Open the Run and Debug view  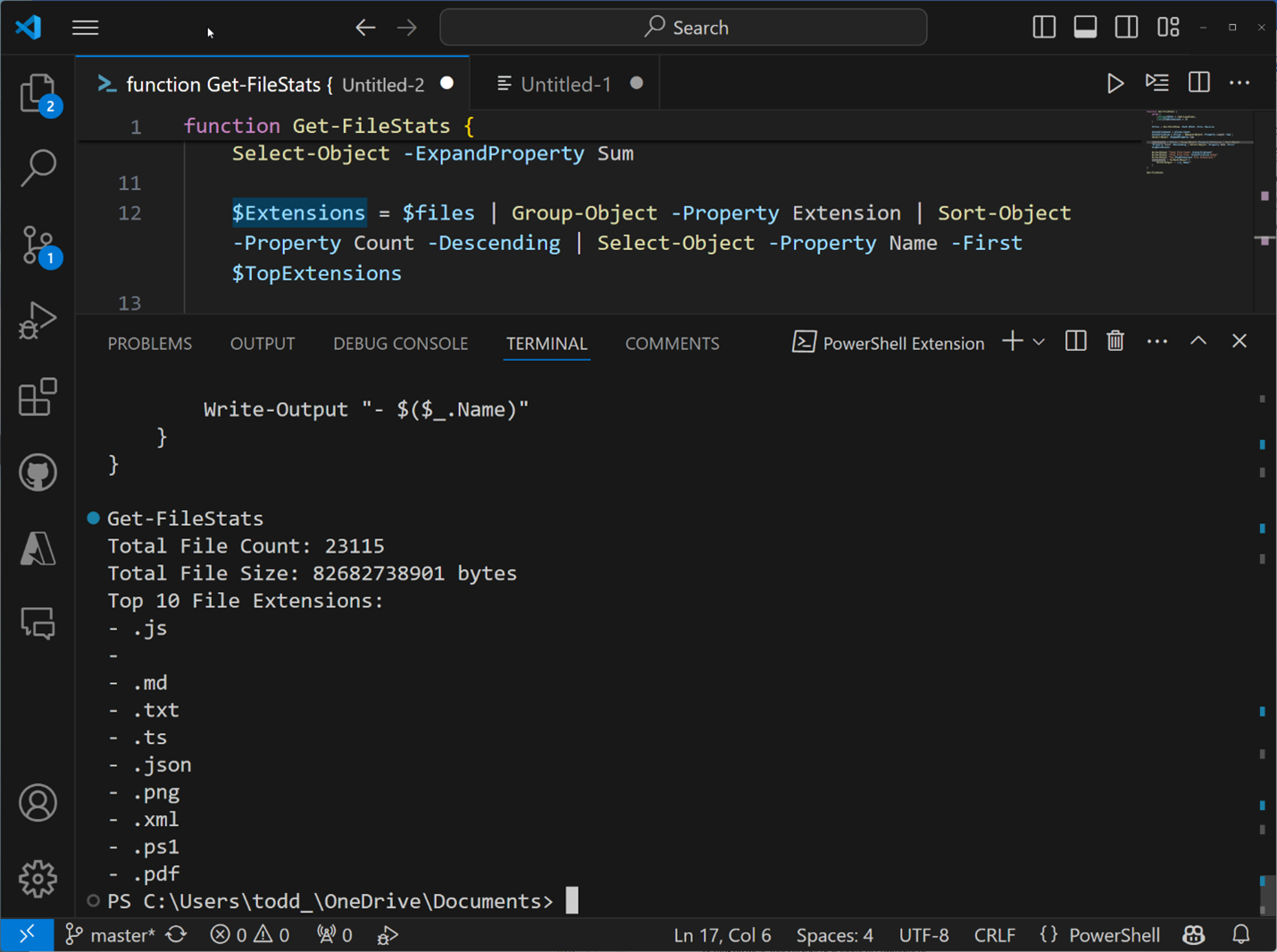(38, 321)
